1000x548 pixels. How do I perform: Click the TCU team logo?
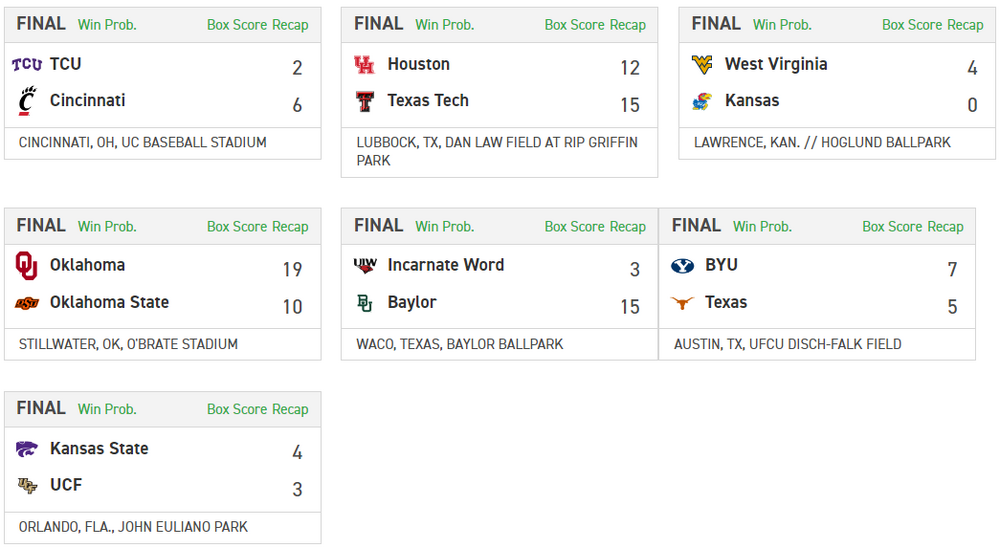(27, 65)
